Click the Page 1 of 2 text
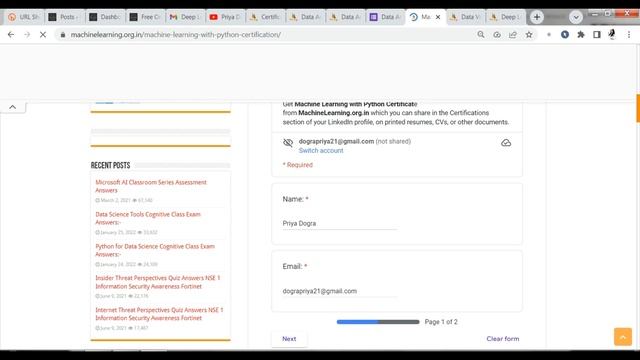 [441, 322]
